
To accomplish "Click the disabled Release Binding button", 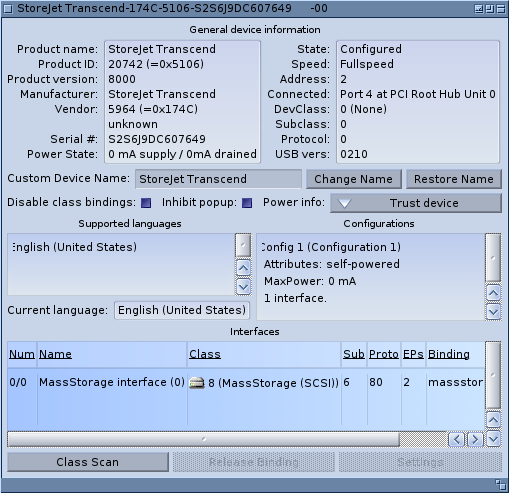I will pos(254,462).
